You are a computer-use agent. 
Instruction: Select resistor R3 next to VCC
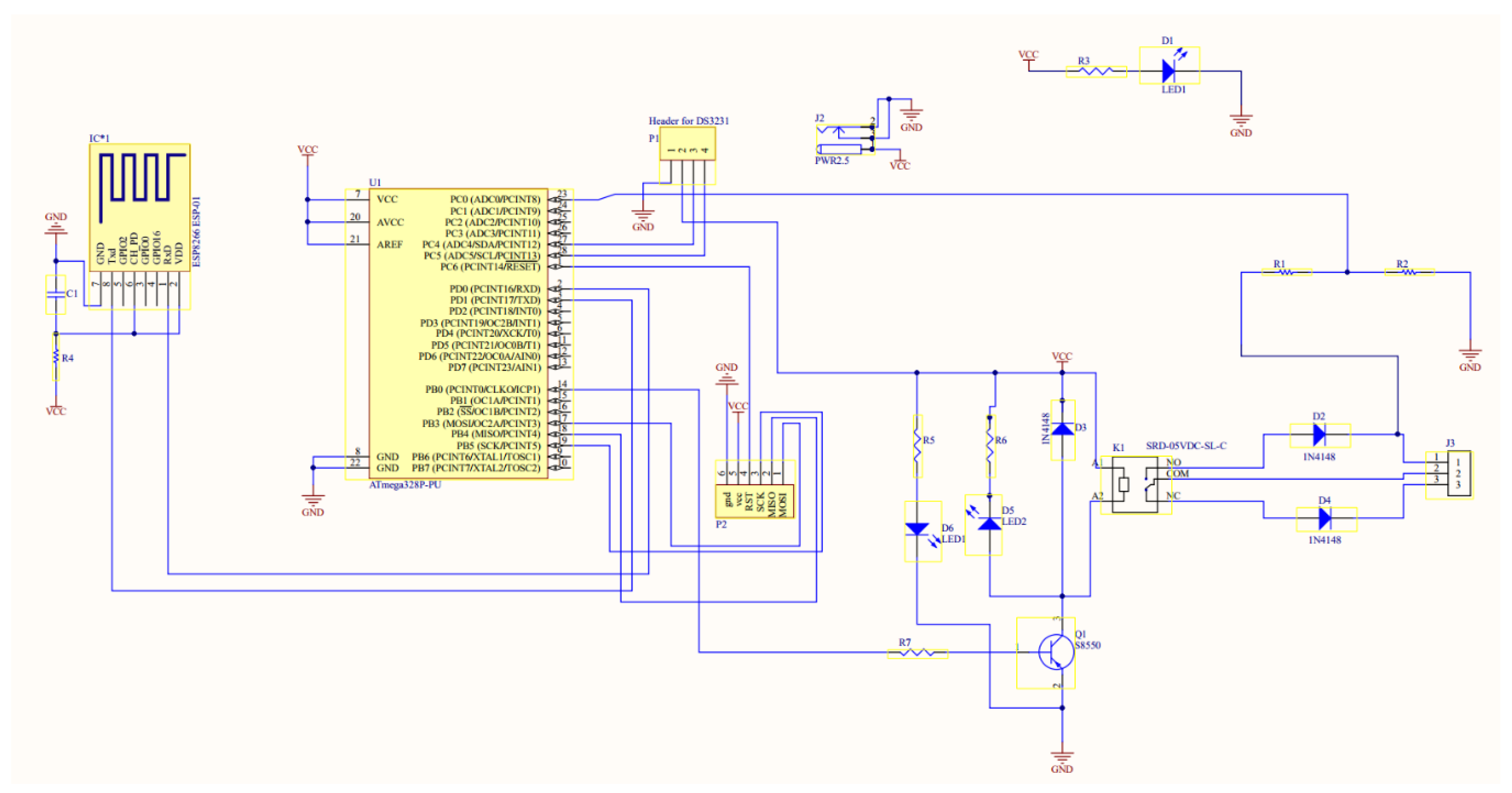pyautogui.click(x=1095, y=72)
